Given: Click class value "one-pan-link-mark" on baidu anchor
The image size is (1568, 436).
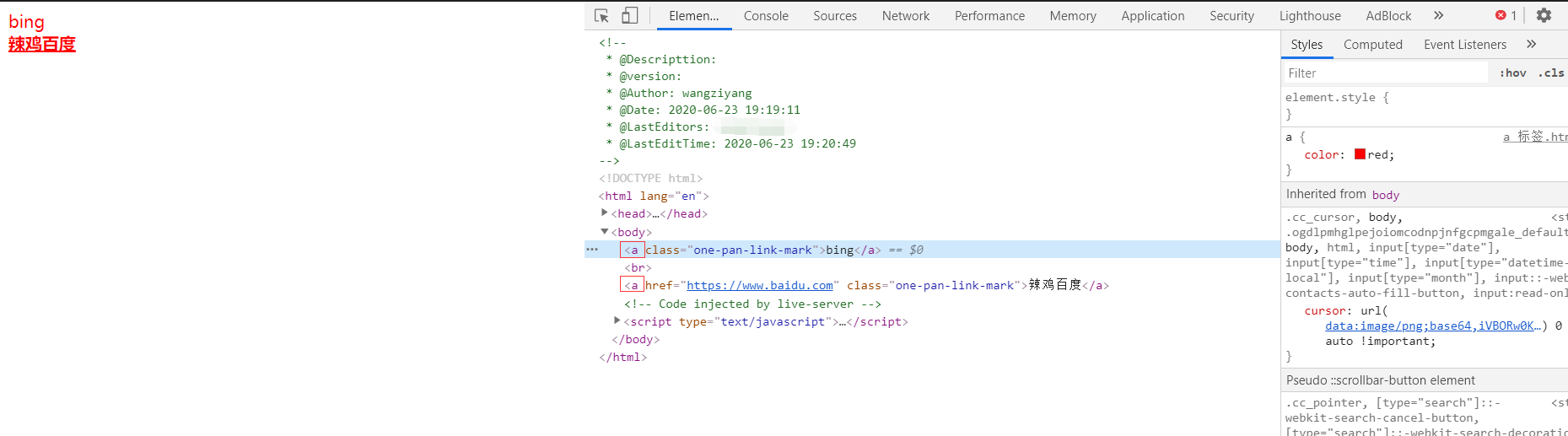Looking at the screenshot, I should coord(955,286).
